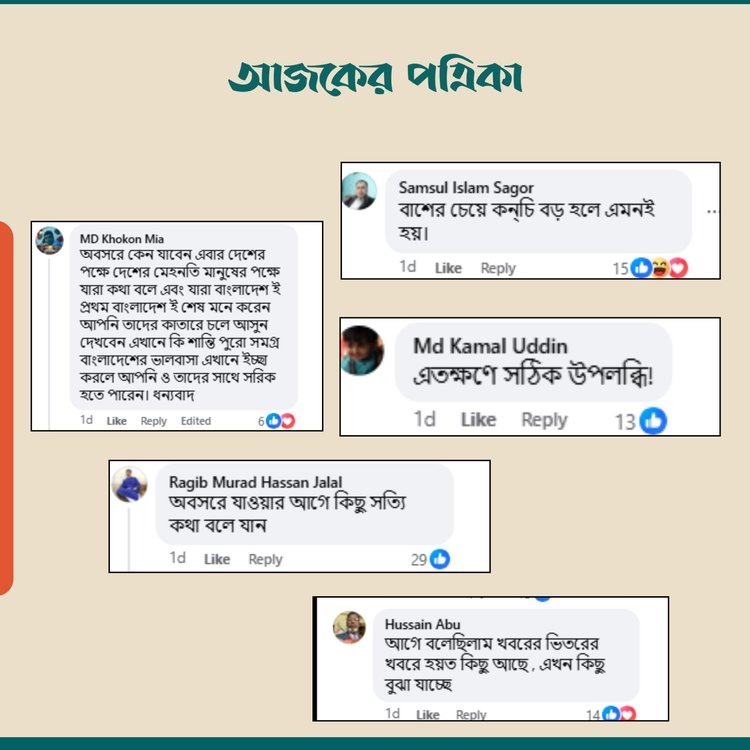Click the blue like reaction on Md Kamal Uddin's comment
750x750 pixels.
coord(653,421)
